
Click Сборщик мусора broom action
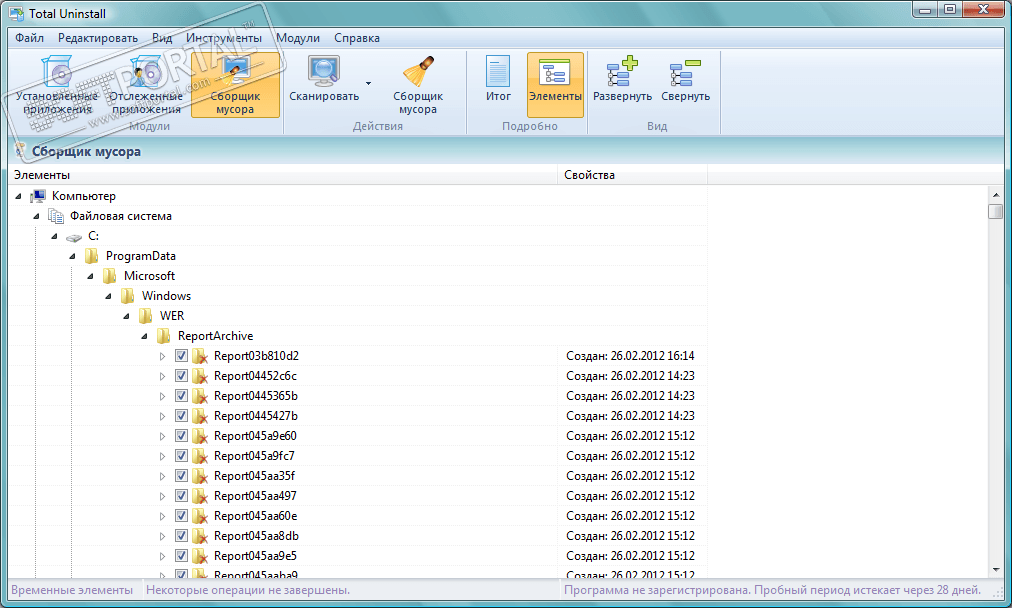[418, 85]
